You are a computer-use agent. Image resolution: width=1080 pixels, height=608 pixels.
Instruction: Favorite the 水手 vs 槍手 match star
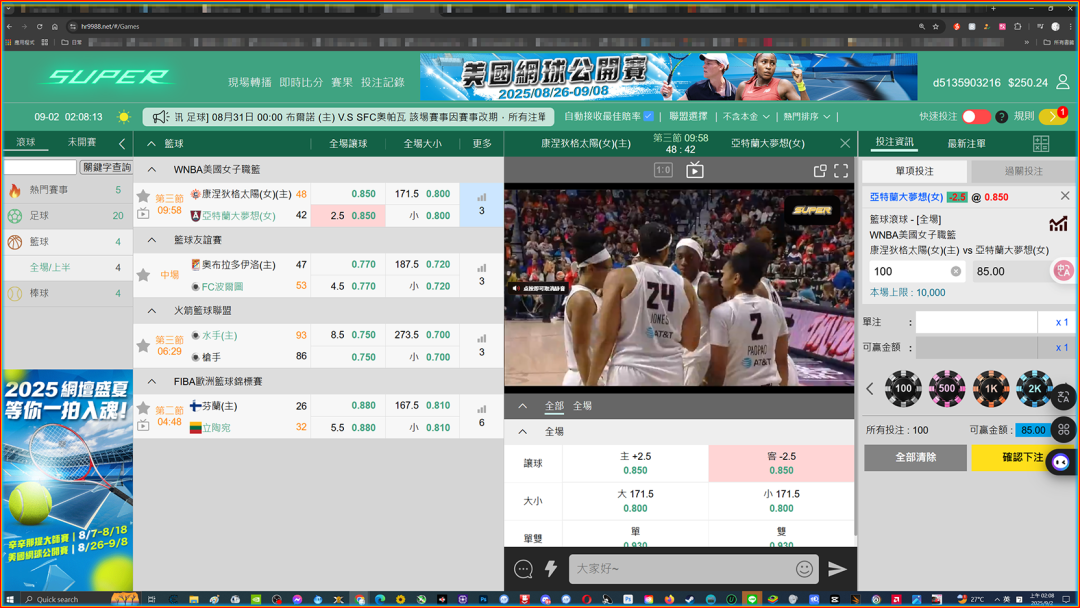[143, 346]
